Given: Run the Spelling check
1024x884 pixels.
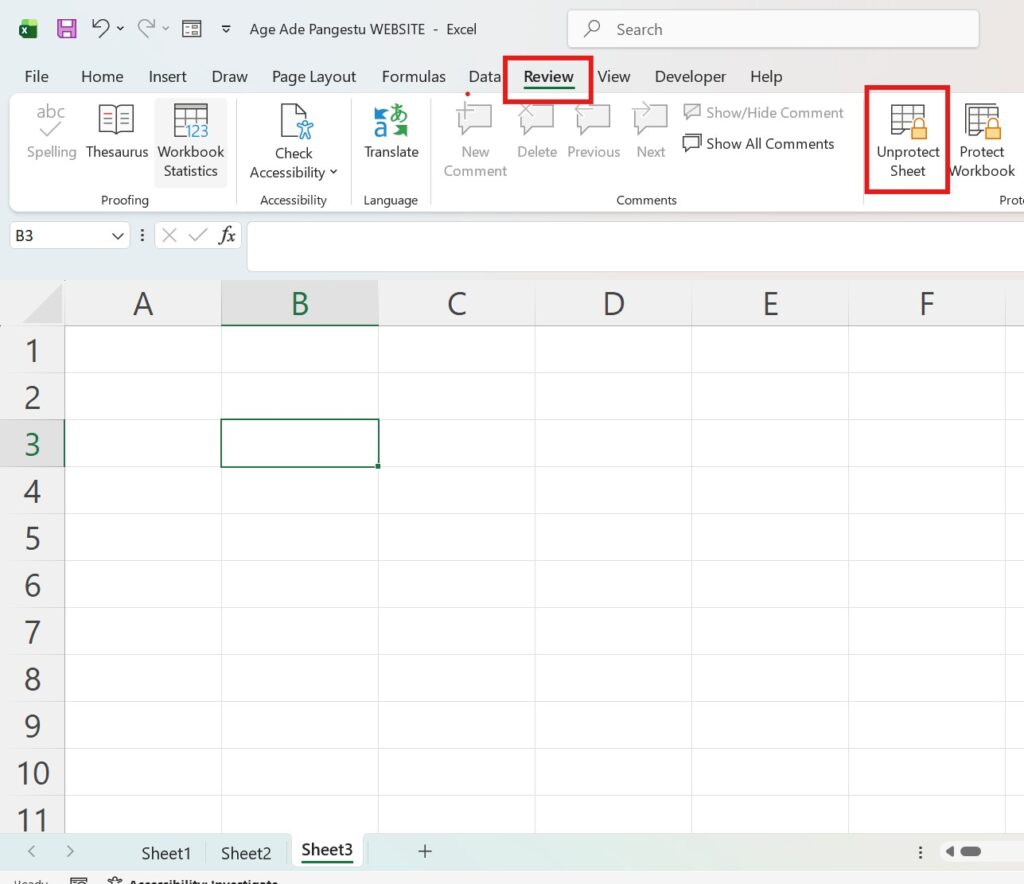Looking at the screenshot, I should 51,131.
